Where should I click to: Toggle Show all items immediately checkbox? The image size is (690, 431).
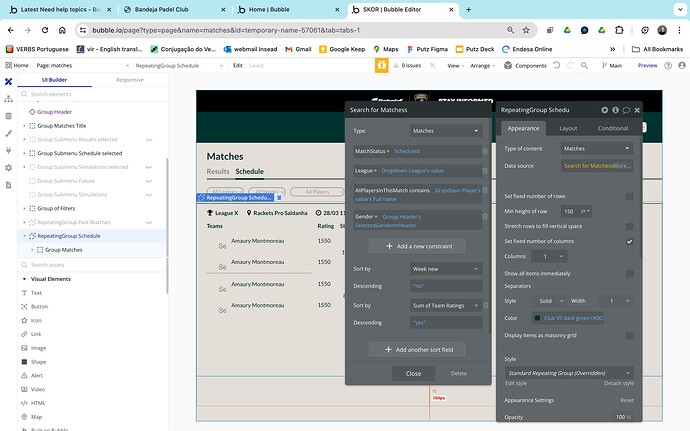[630, 274]
